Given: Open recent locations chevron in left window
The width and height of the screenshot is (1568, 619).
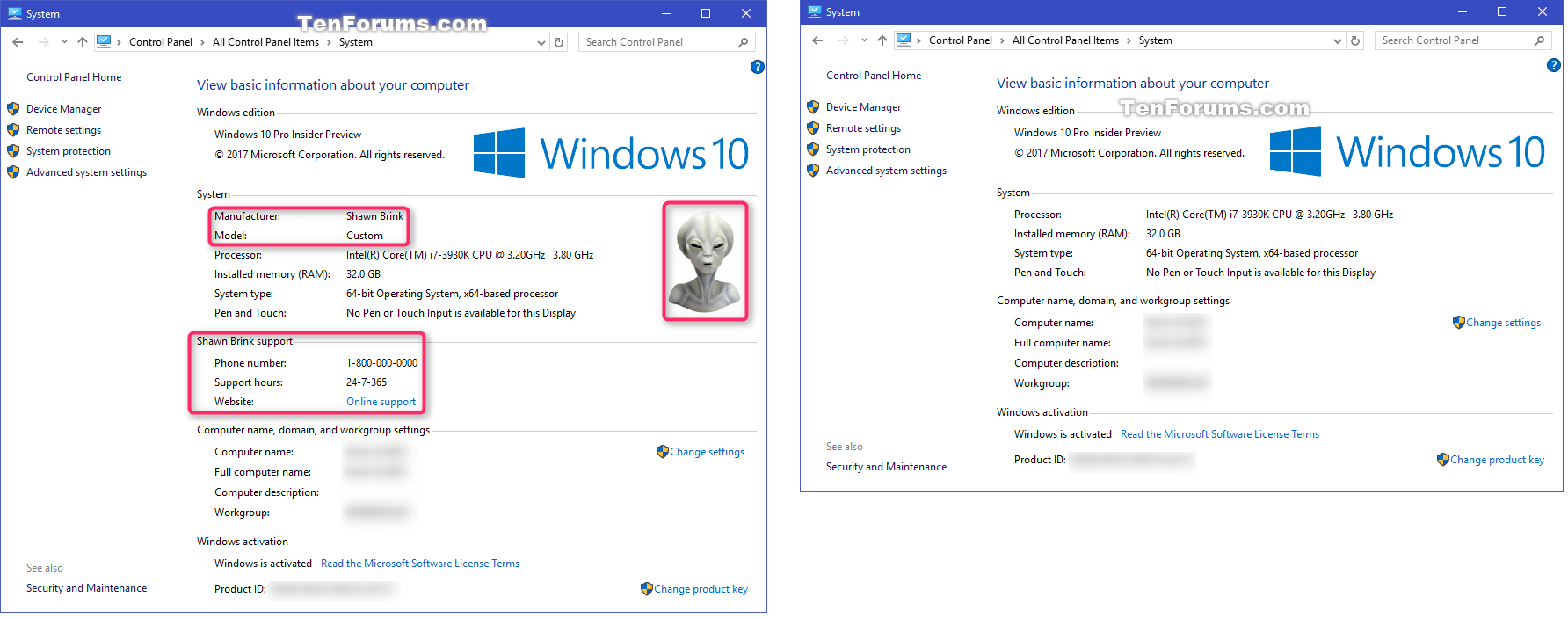Looking at the screenshot, I should pos(64,42).
